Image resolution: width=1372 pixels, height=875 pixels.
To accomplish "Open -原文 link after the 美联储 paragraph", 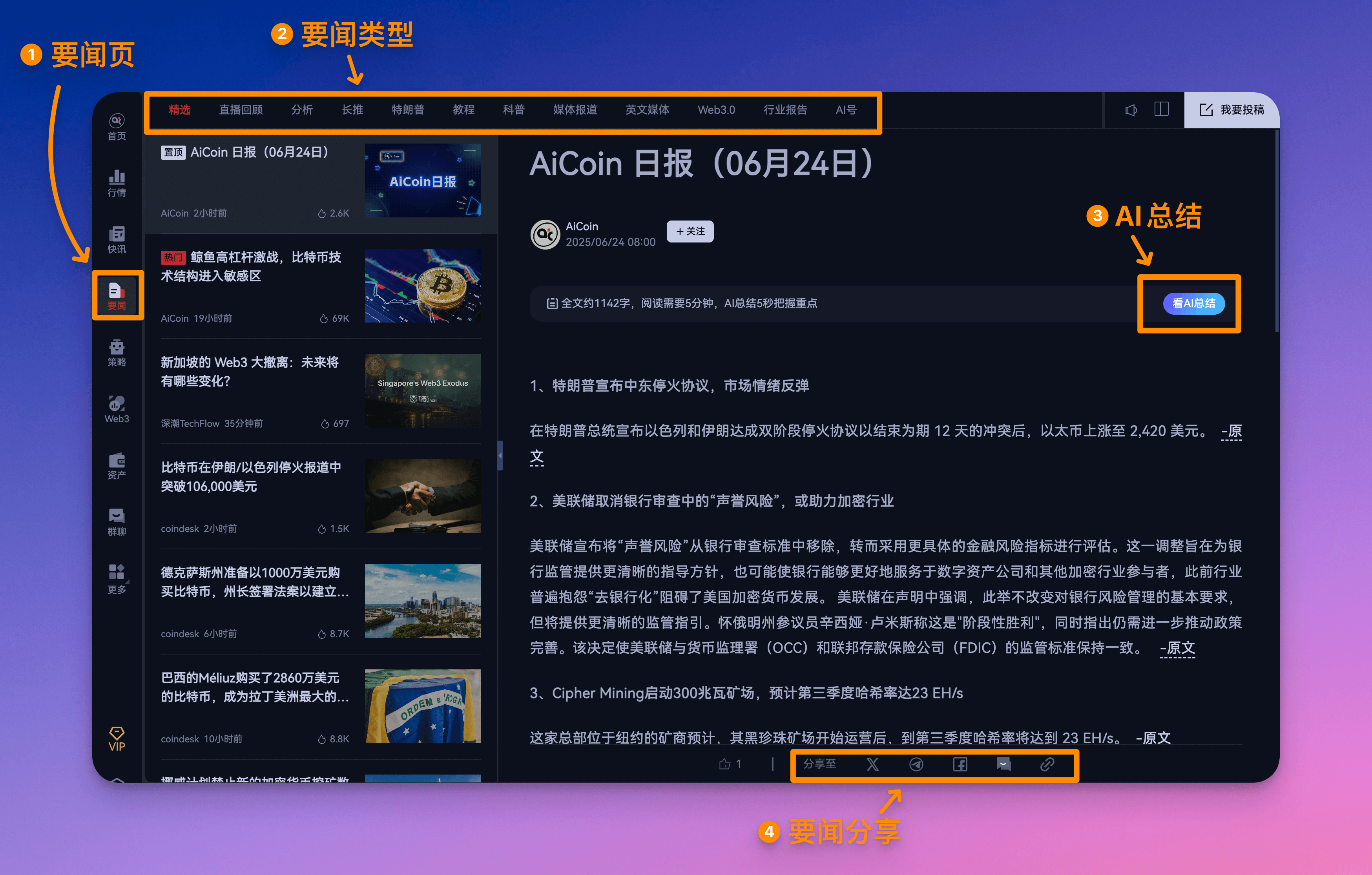I will [1177, 648].
